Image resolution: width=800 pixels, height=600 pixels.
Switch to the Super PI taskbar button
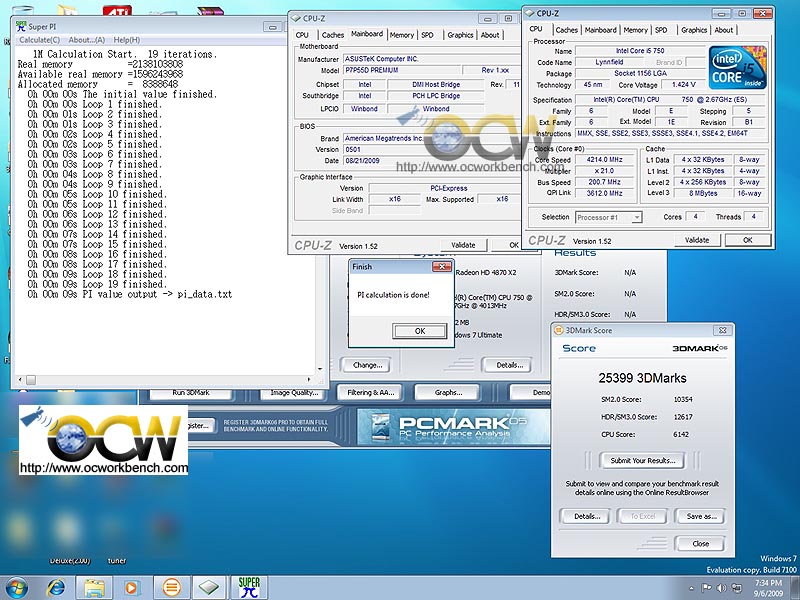[x=249, y=588]
